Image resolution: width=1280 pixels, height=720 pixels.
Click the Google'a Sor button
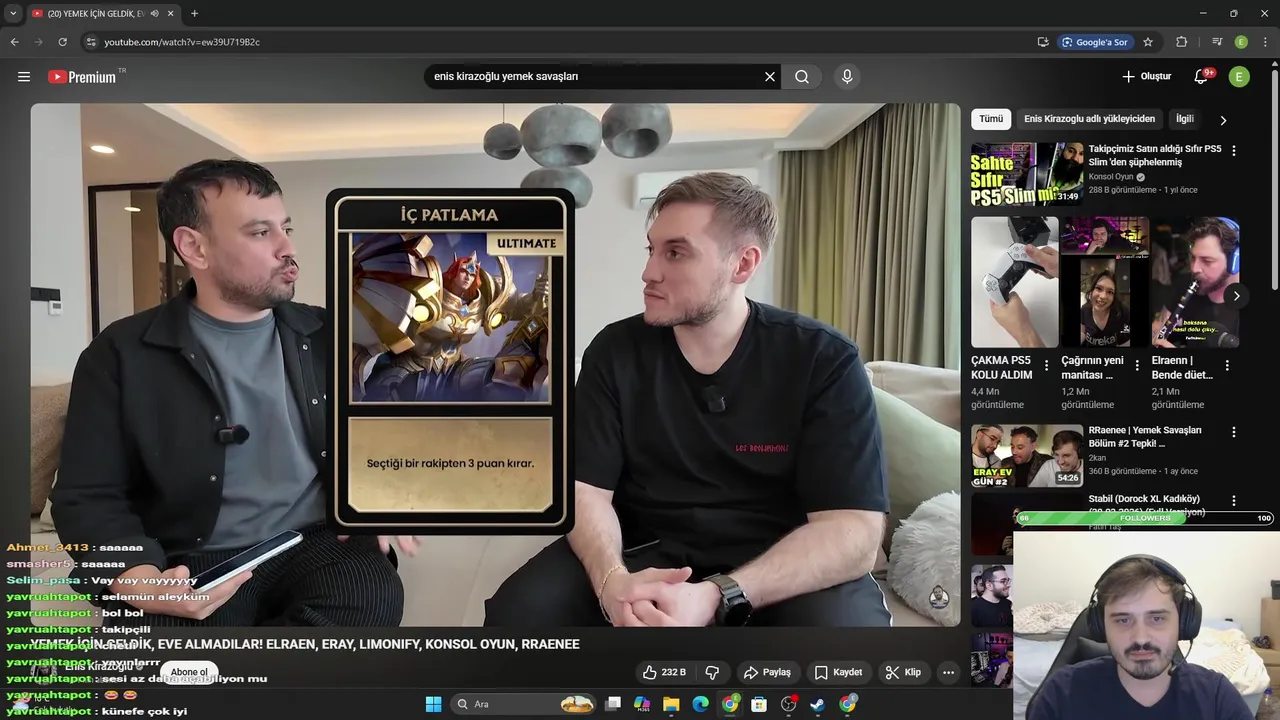[x=1095, y=42]
